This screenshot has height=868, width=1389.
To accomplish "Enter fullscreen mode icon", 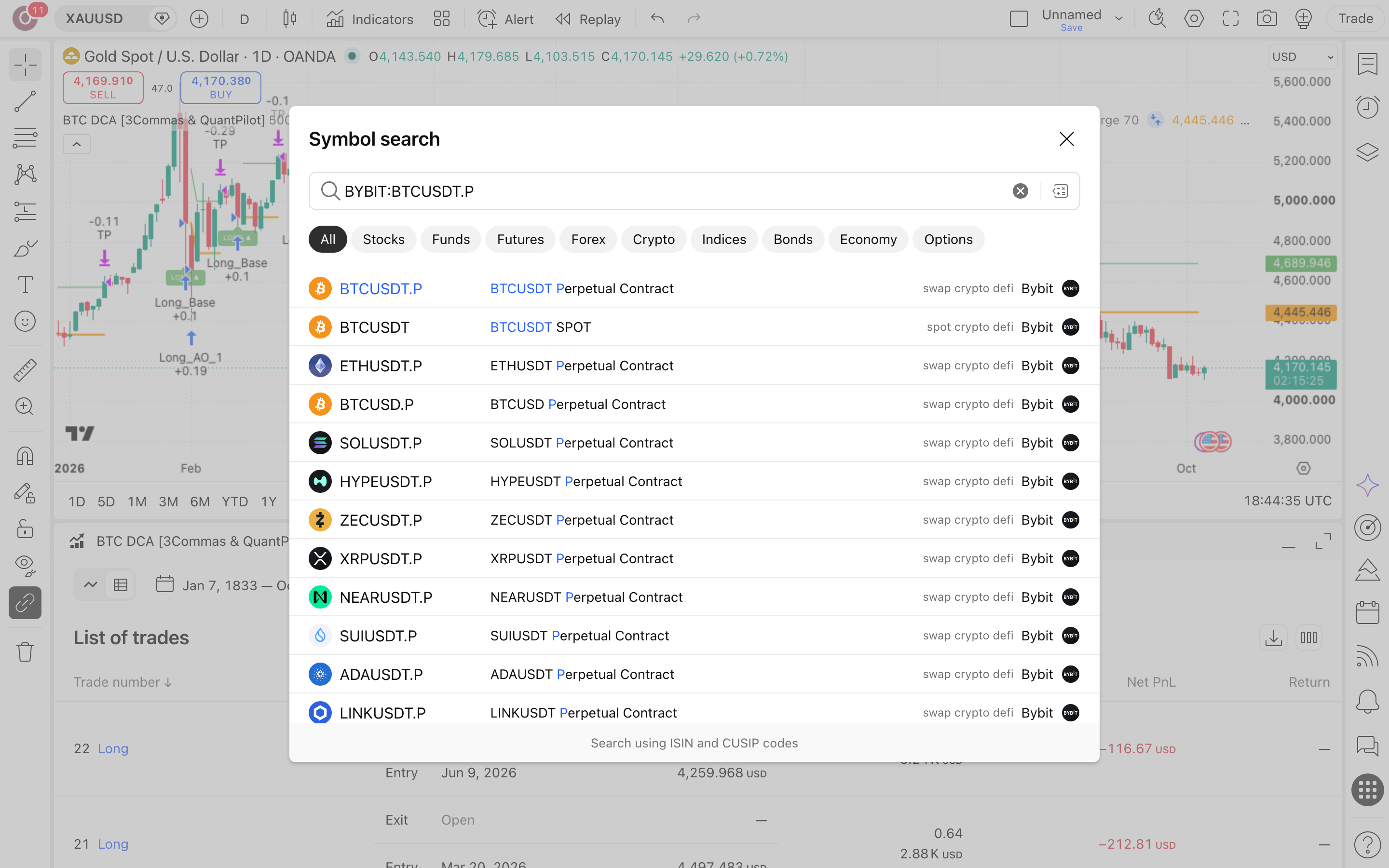I will click(1231, 19).
